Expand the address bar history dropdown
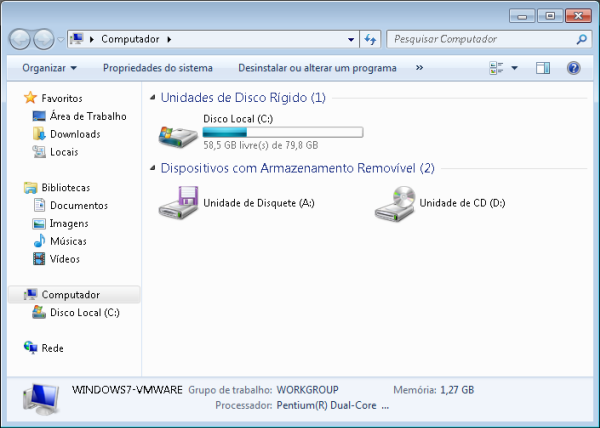The image size is (600, 428). [351, 39]
